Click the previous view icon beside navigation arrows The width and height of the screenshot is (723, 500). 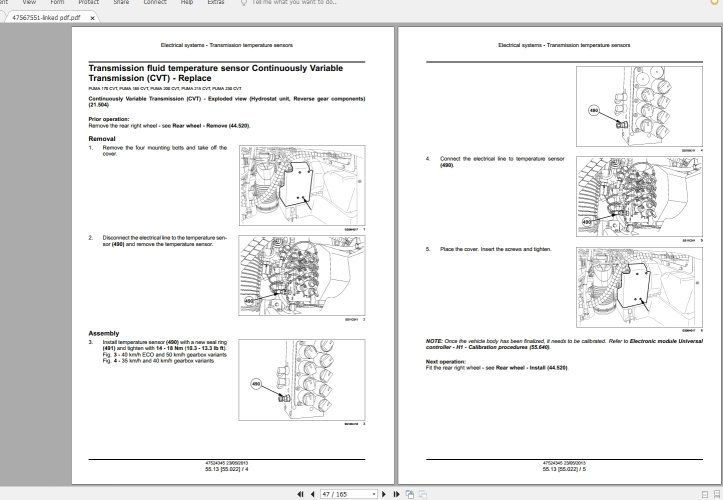(409, 494)
